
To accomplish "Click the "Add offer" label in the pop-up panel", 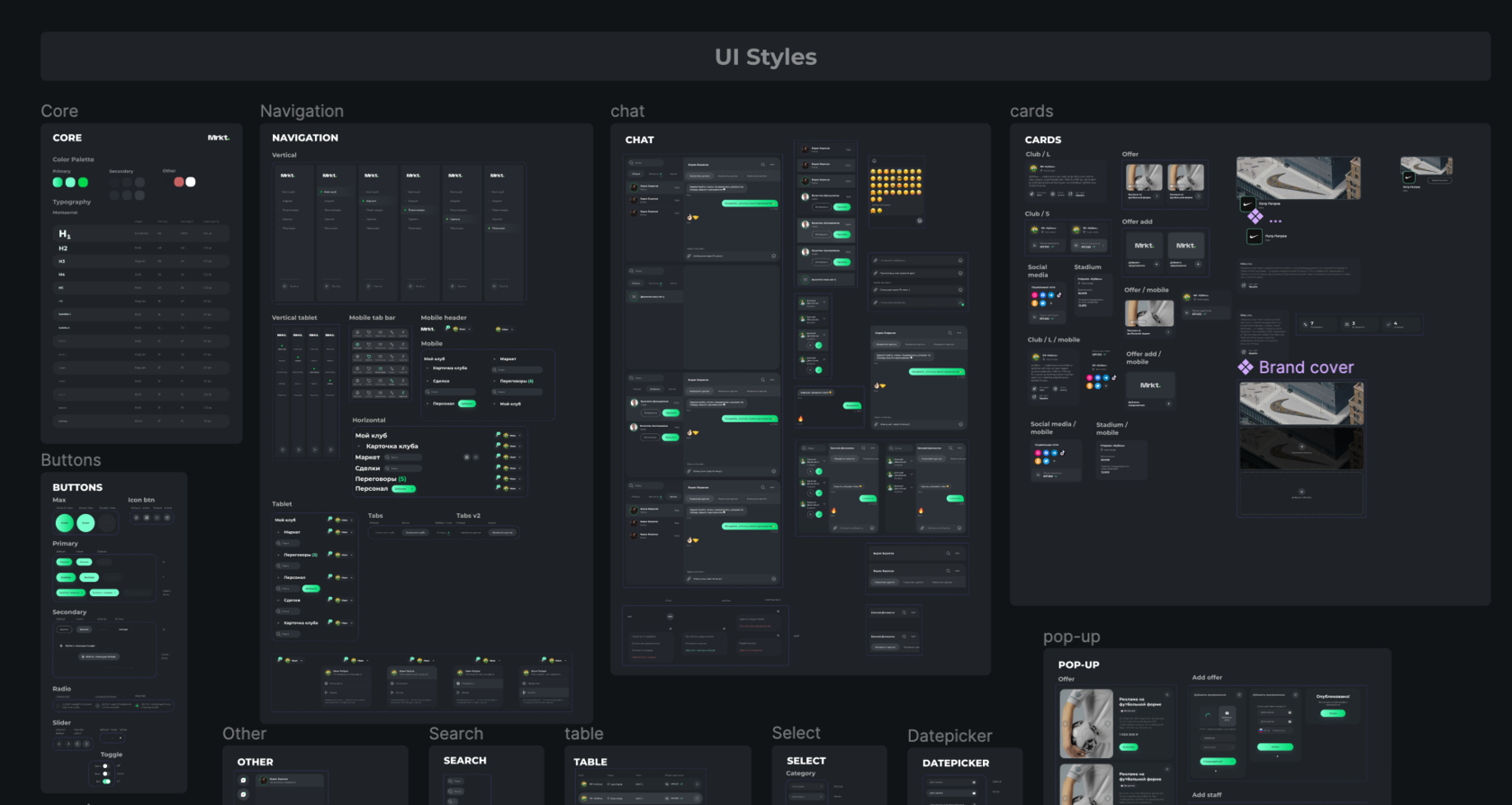I will [1207, 677].
